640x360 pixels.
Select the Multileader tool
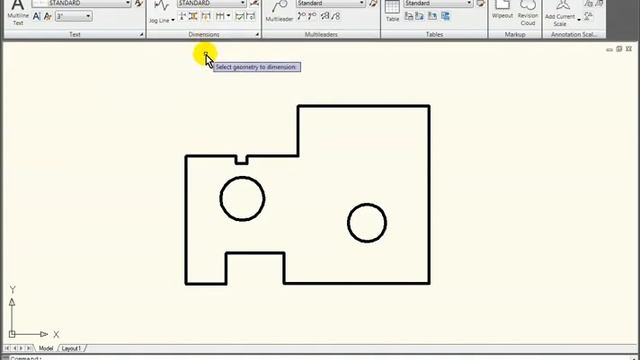(x=279, y=11)
